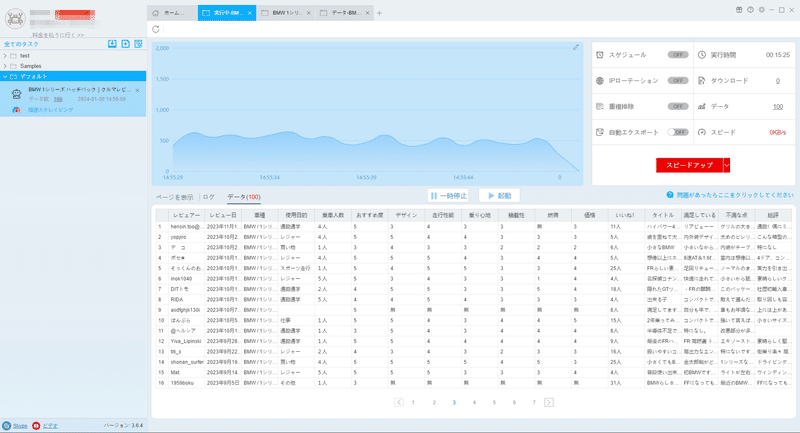Enable the IPローテーション switch
The image size is (800, 433).
pyautogui.click(x=678, y=81)
